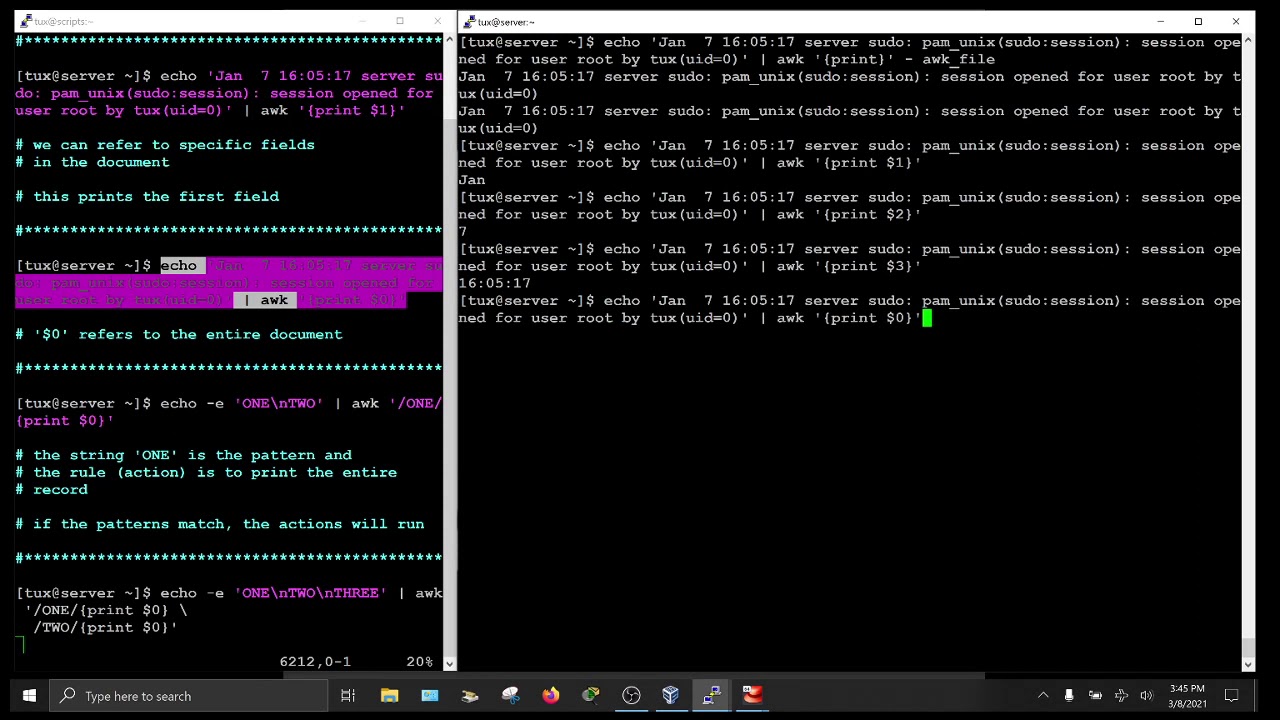Click the down arrow of tux@scripts scrollbar
Image resolution: width=1280 pixels, height=720 pixels.
point(449,663)
